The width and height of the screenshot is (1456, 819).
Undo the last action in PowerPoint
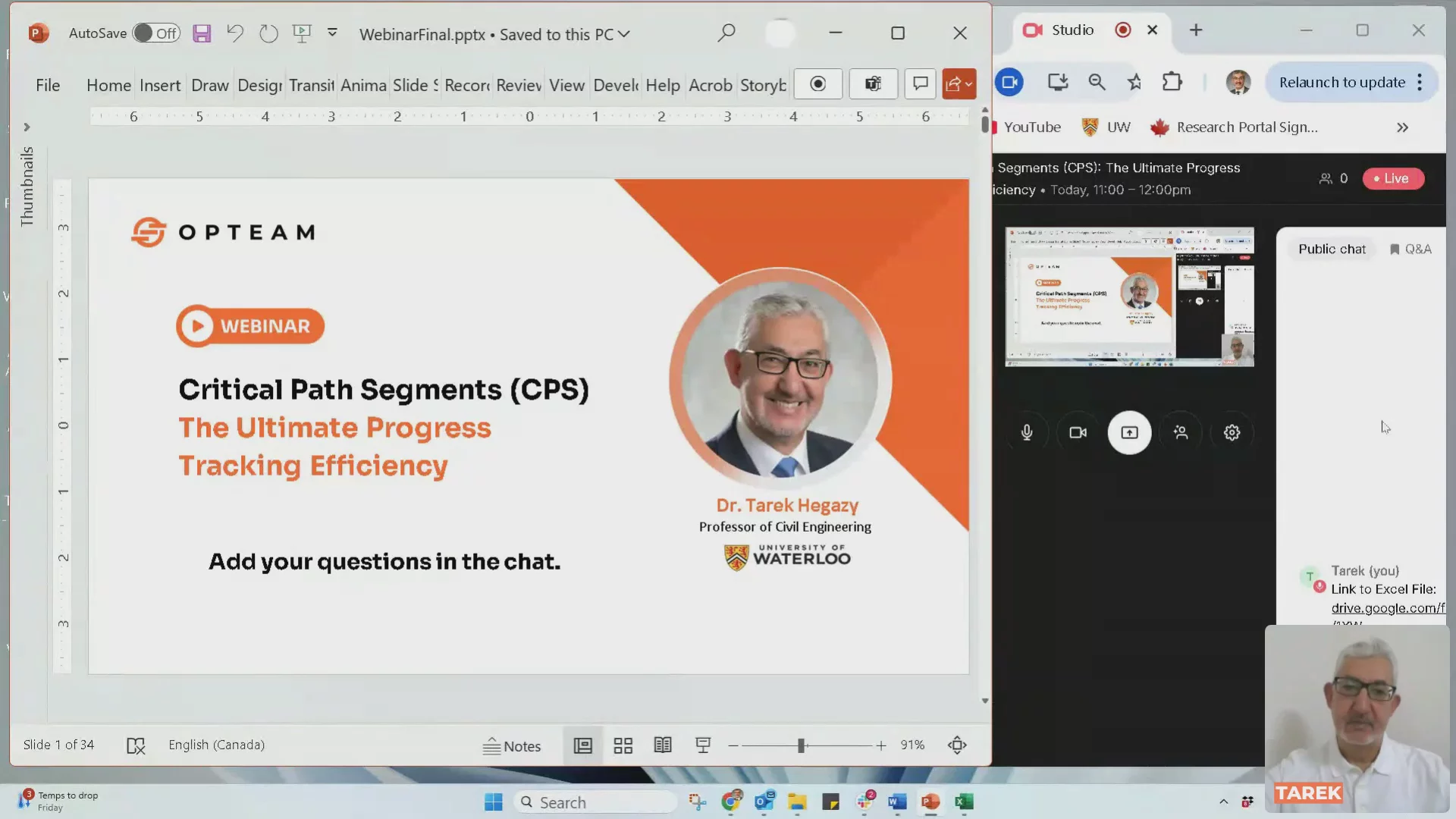pyautogui.click(x=235, y=33)
